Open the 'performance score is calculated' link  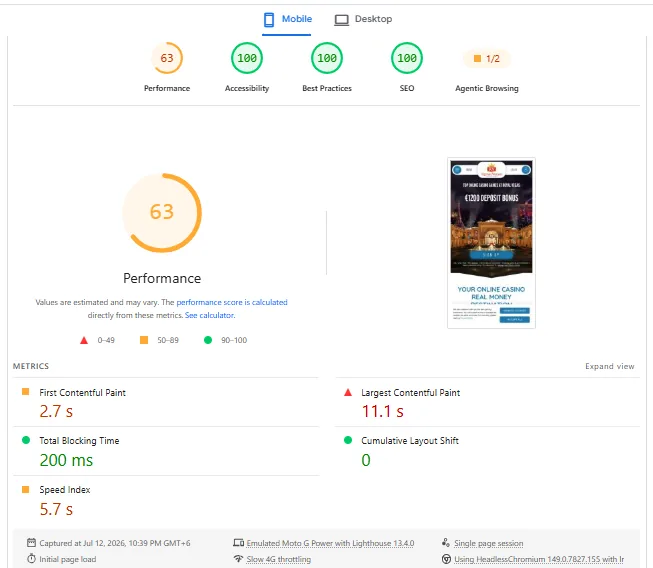(232, 302)
